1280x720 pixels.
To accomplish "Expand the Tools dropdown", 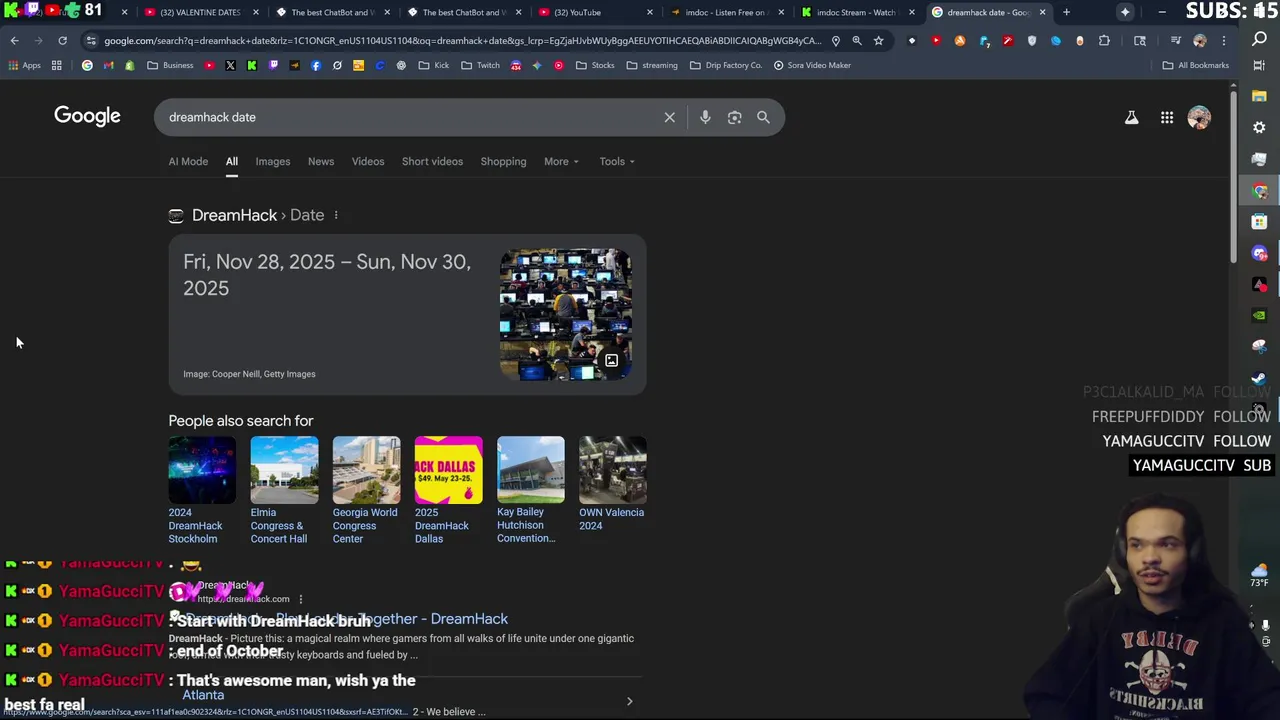I will coord(617,161).
